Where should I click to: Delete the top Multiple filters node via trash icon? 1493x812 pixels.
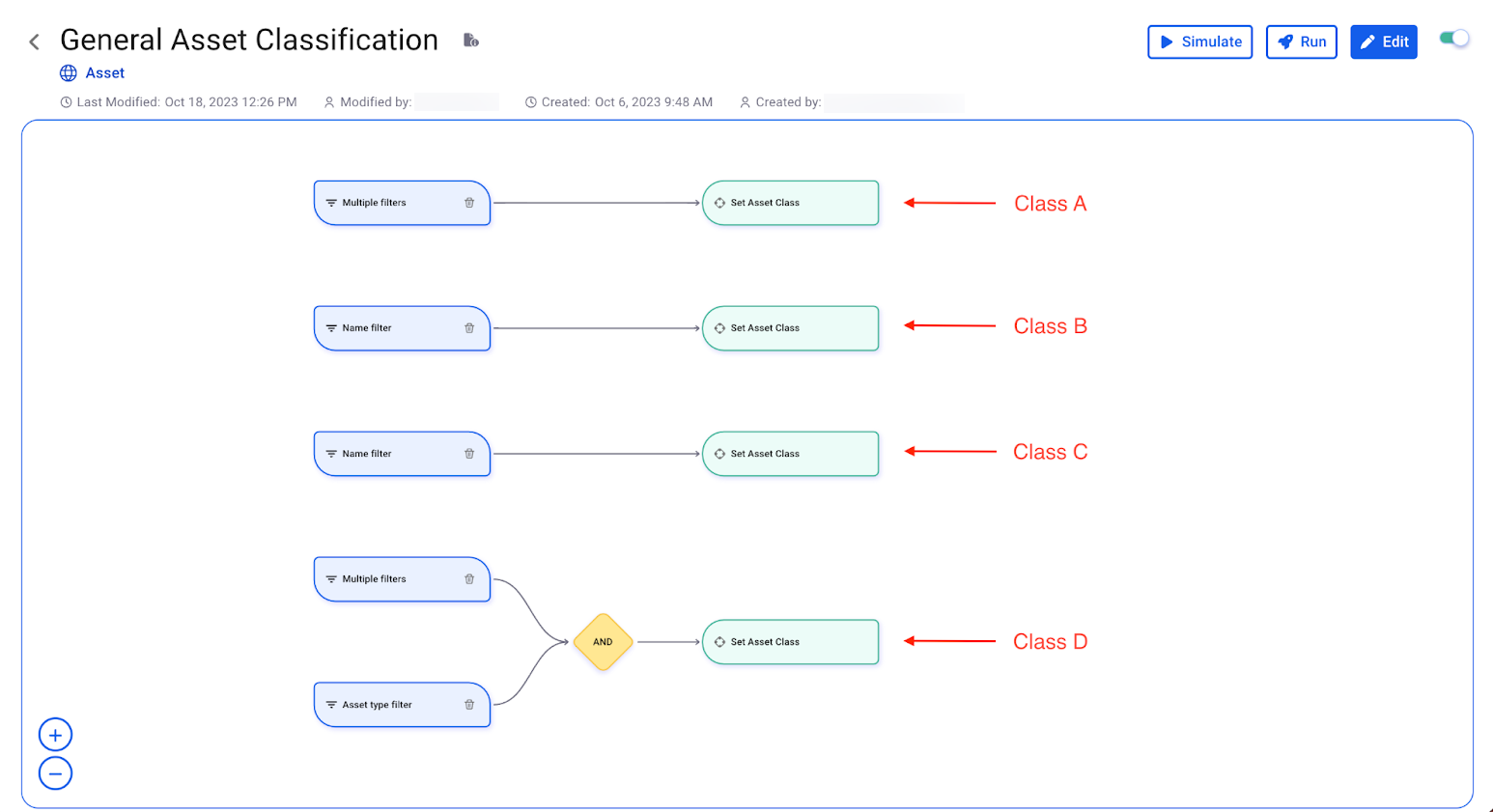470,203
